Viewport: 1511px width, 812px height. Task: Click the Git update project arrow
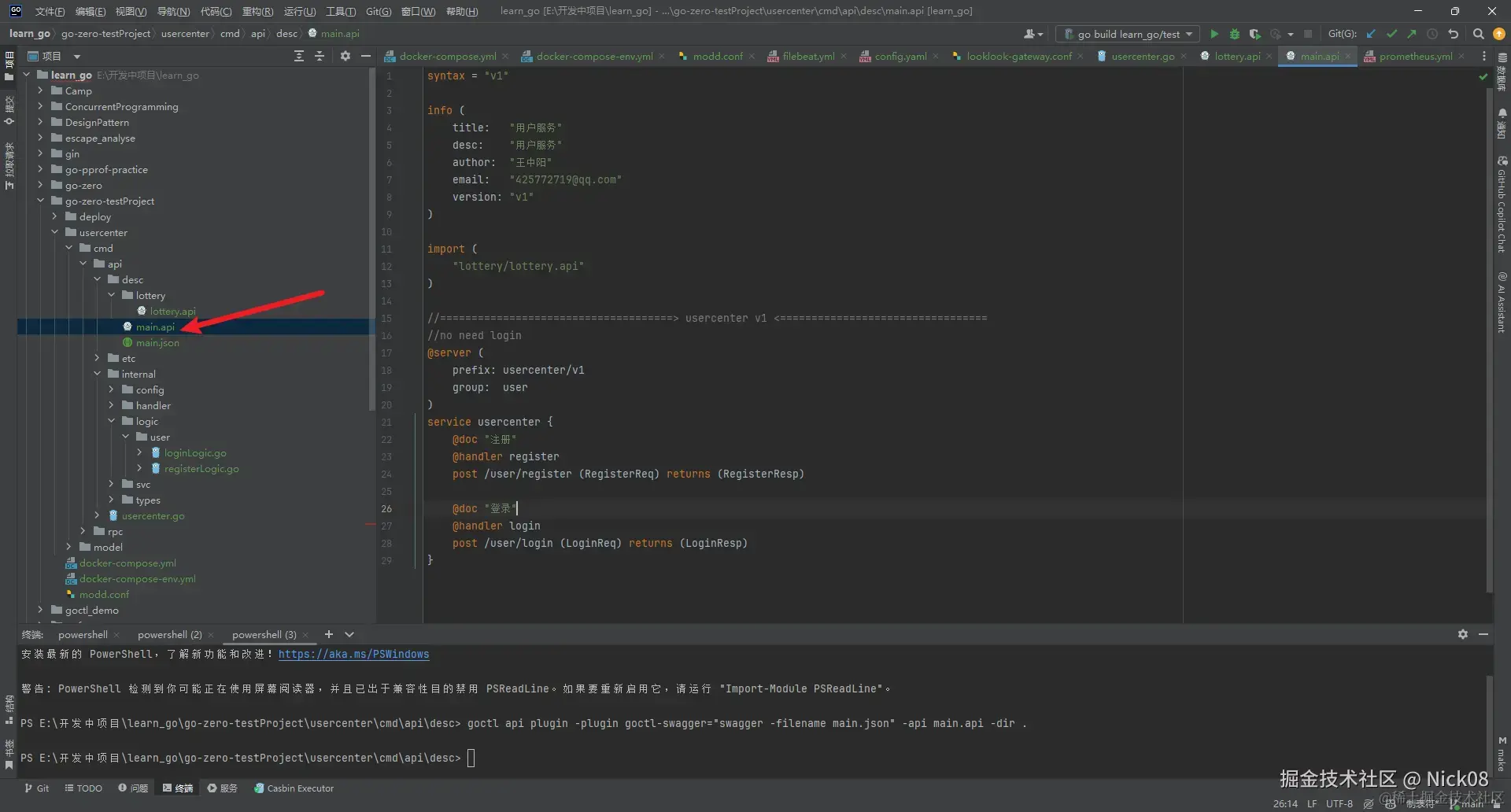[1371, 34]
